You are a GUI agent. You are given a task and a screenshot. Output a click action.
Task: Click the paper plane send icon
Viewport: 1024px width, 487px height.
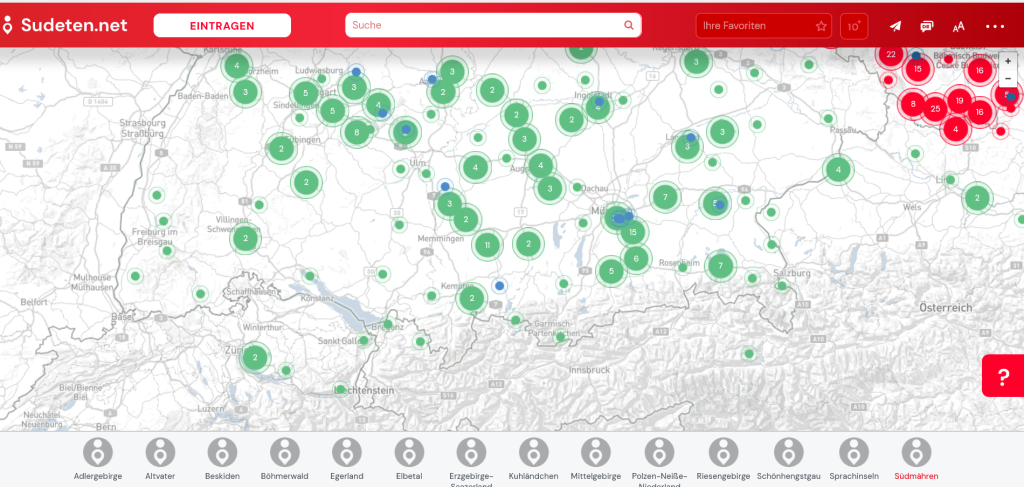(x=895, y=26)
